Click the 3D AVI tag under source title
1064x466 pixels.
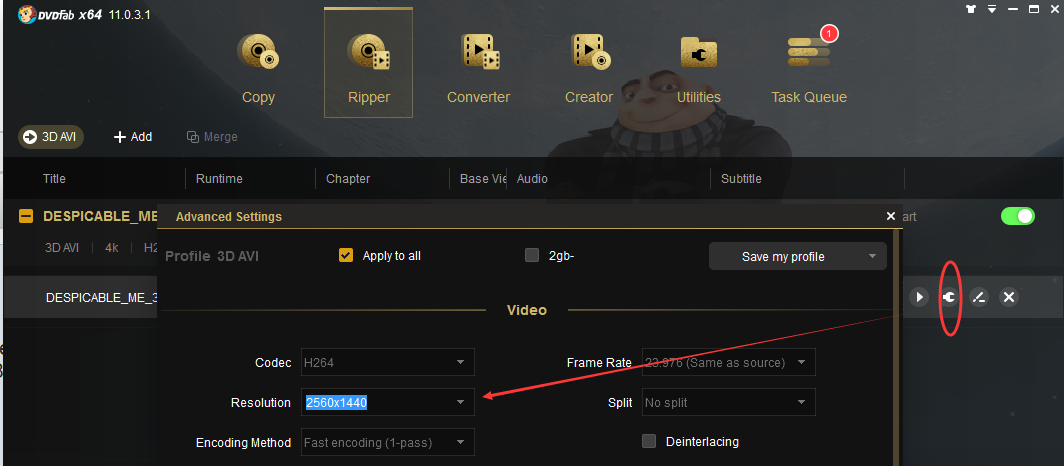click(x=62, y=248)
